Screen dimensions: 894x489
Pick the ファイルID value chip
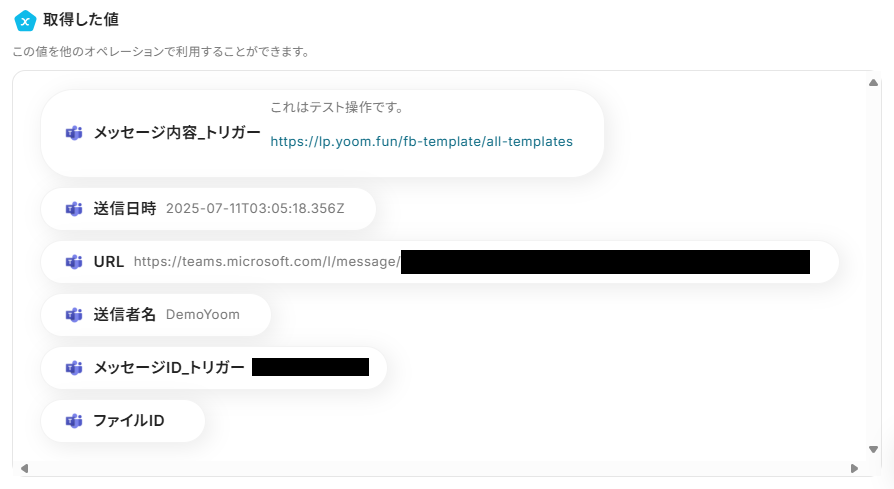click(x=129, y=421)
